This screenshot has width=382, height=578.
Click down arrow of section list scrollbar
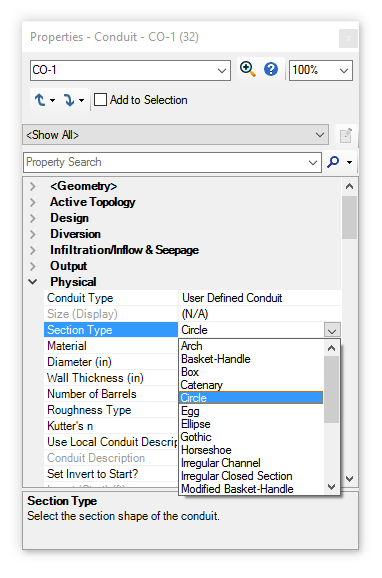(x=331, y=487)
